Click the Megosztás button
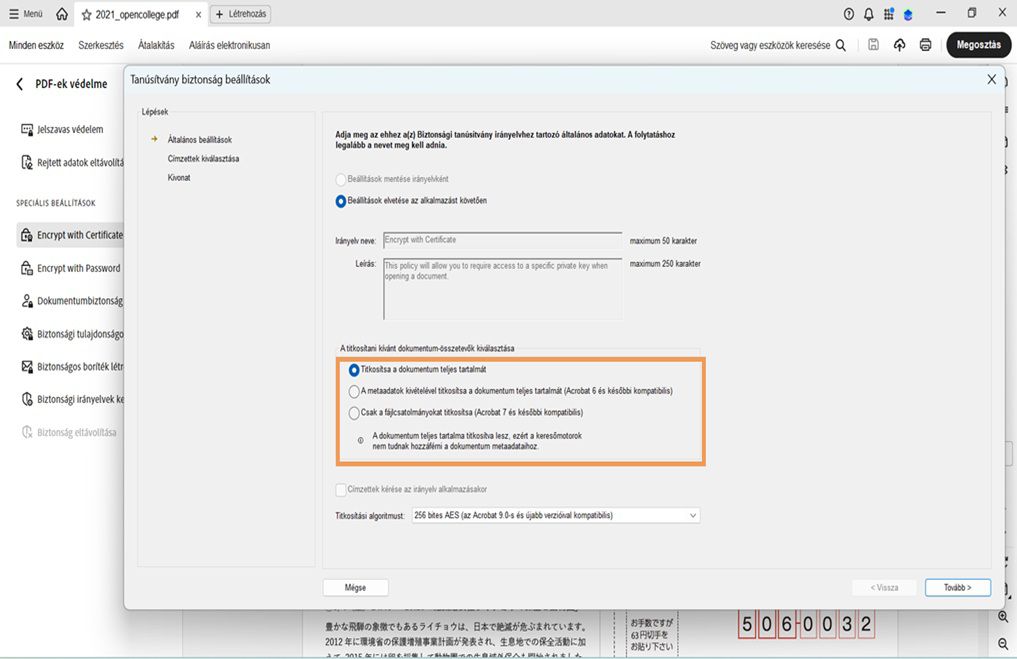 (979, 45)
